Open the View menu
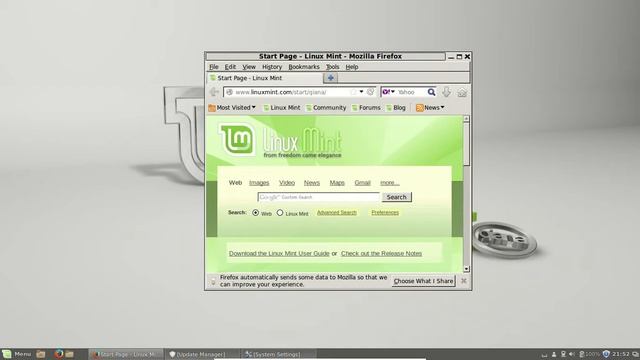 point(249,67)
